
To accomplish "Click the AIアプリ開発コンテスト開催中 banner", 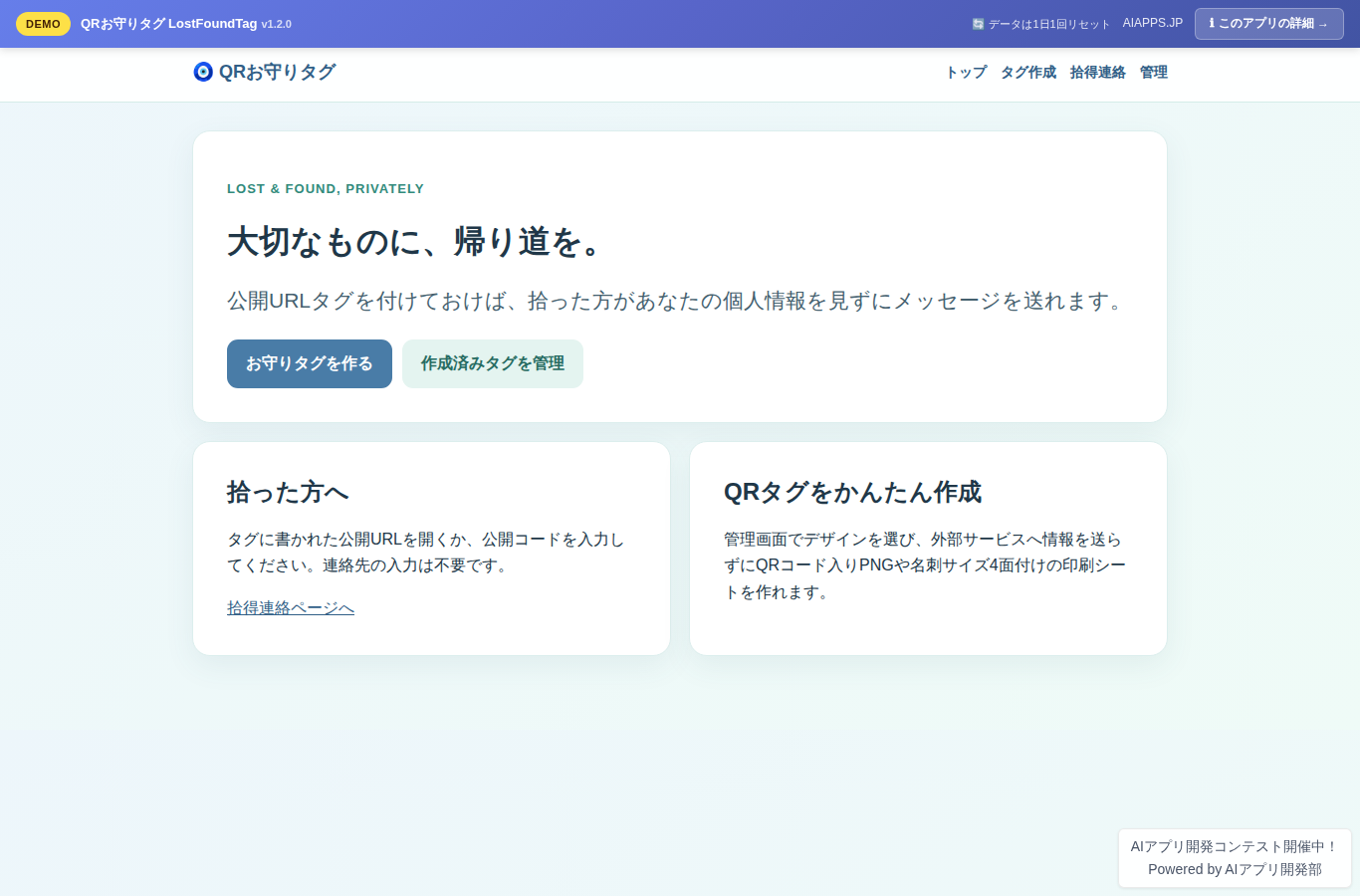I will [x=1235, y=846].
